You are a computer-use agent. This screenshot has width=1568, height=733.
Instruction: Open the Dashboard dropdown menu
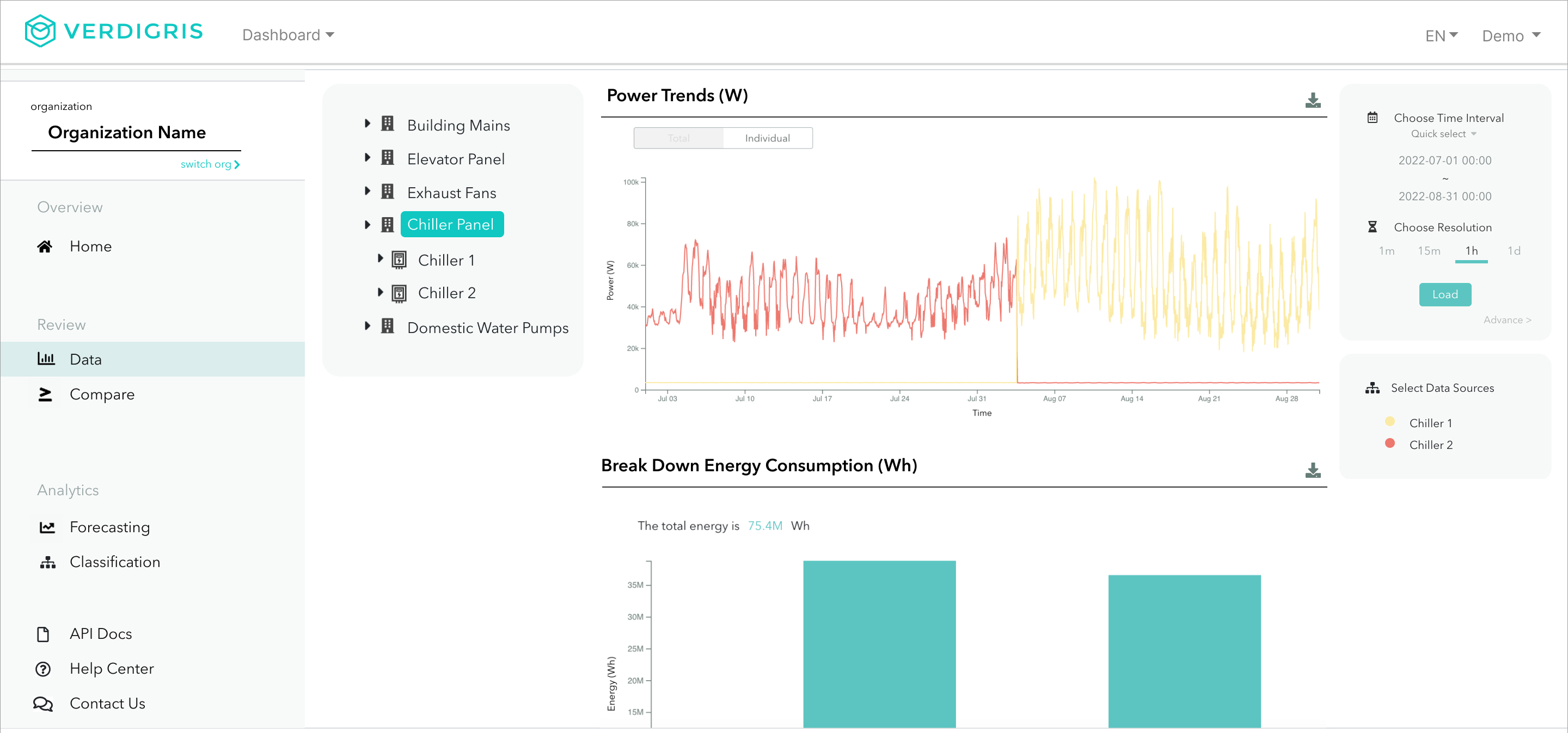[x=288, y=35]
